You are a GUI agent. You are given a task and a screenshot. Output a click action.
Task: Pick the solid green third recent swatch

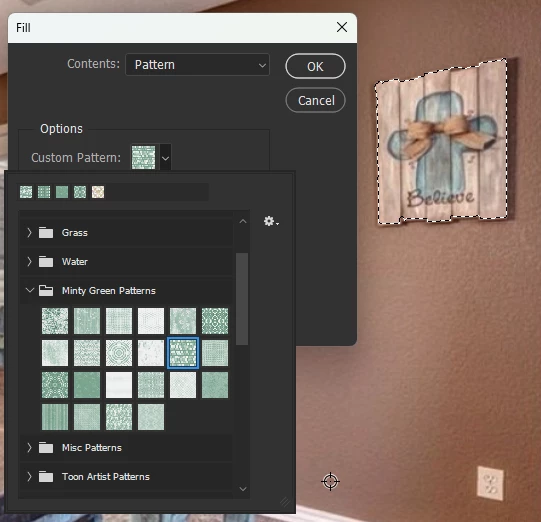click(x=62, y=192)
